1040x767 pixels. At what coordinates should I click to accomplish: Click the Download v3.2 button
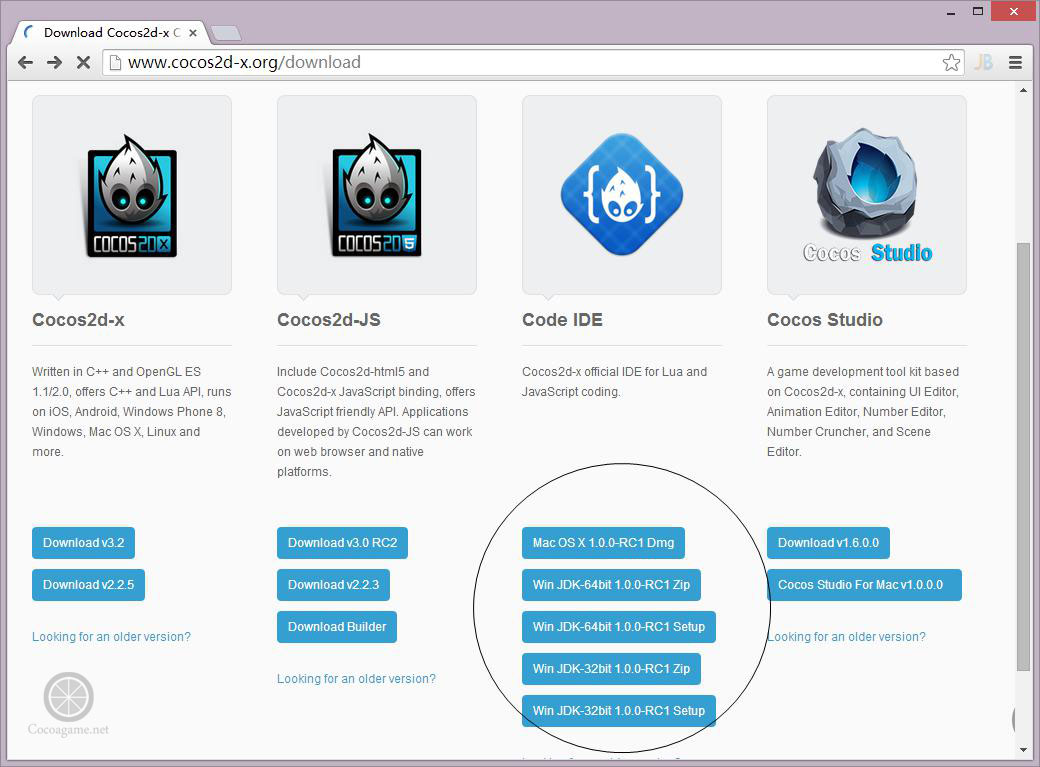click(x=84, y=543)
